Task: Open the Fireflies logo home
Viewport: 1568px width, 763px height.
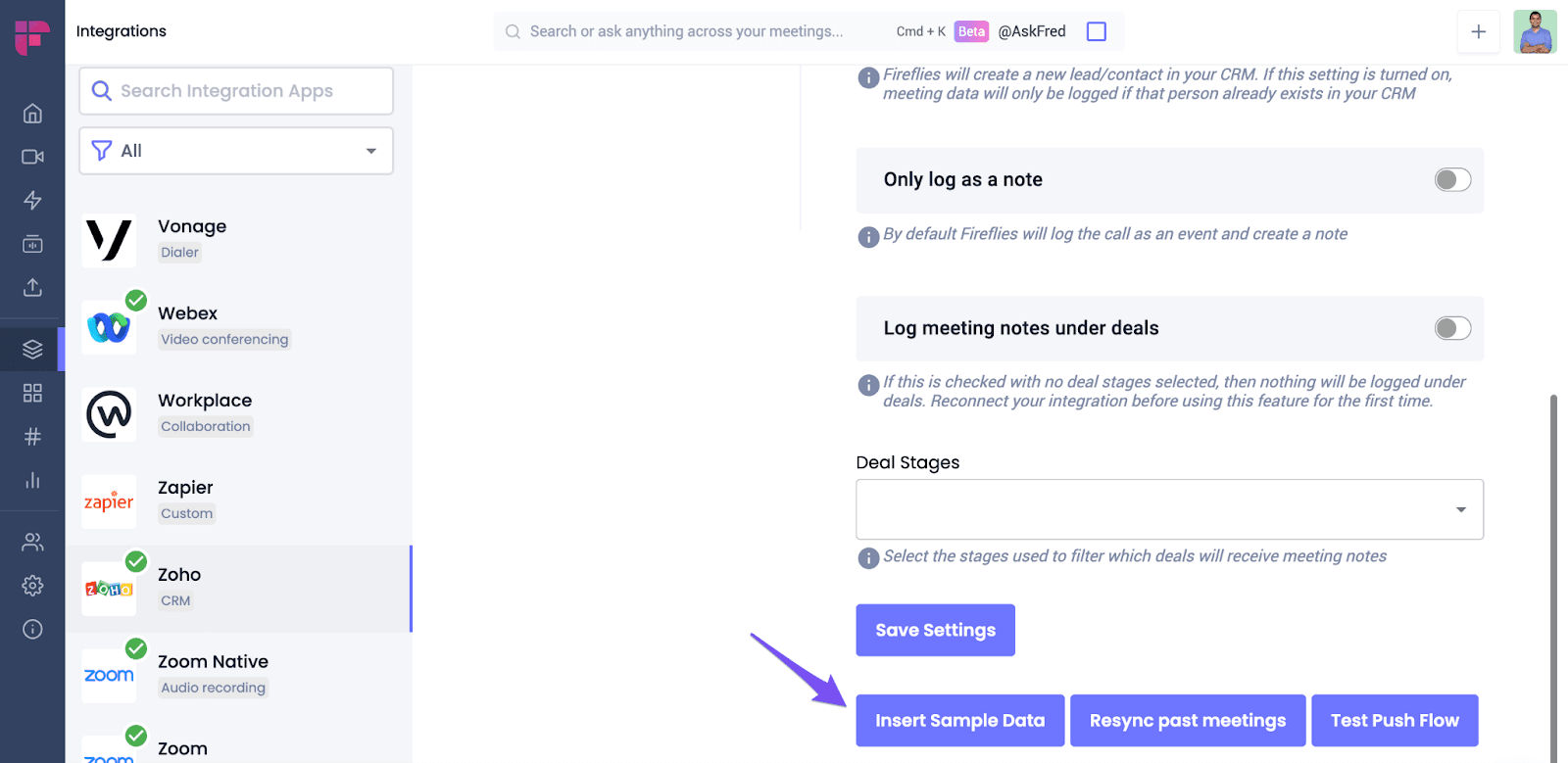Action: [x=31, y=36]
